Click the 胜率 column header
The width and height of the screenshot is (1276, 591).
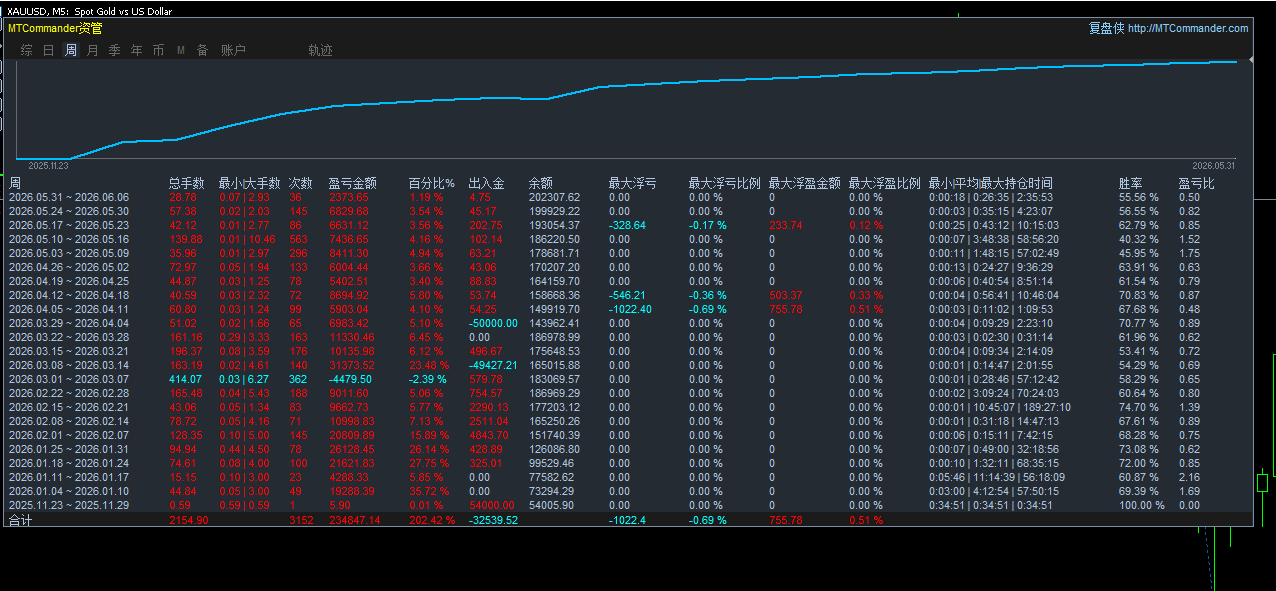pyautogui.click(x=1130, y=183)
